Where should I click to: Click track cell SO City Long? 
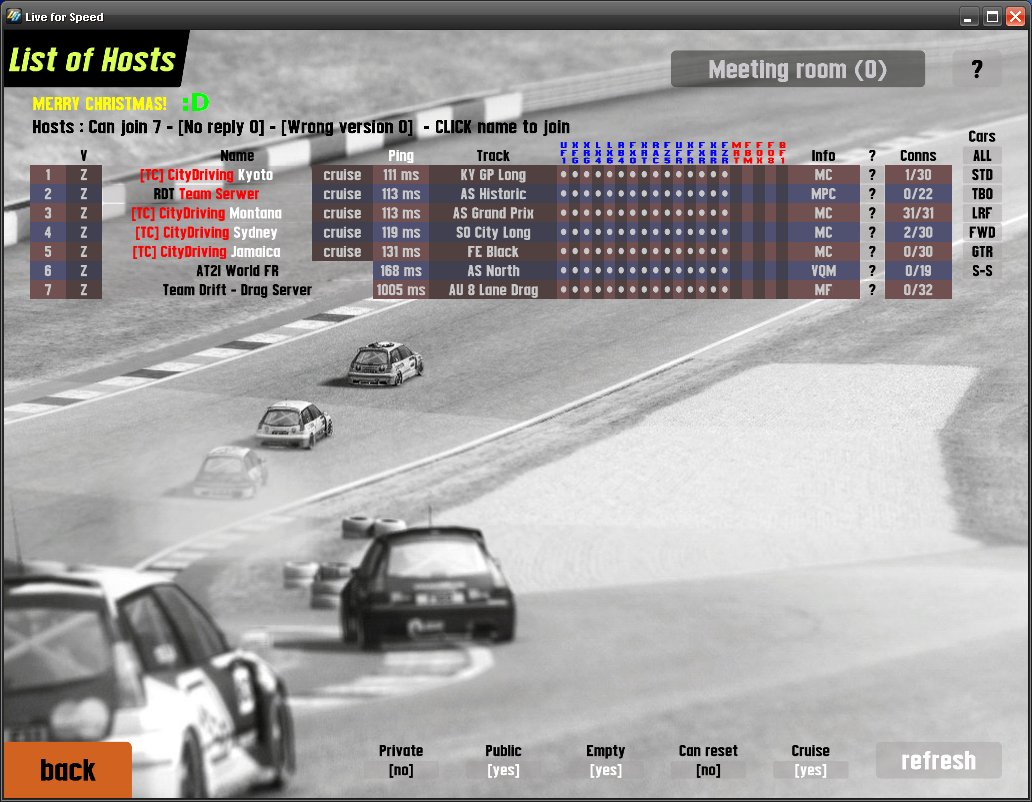click(x=493, y=232)
